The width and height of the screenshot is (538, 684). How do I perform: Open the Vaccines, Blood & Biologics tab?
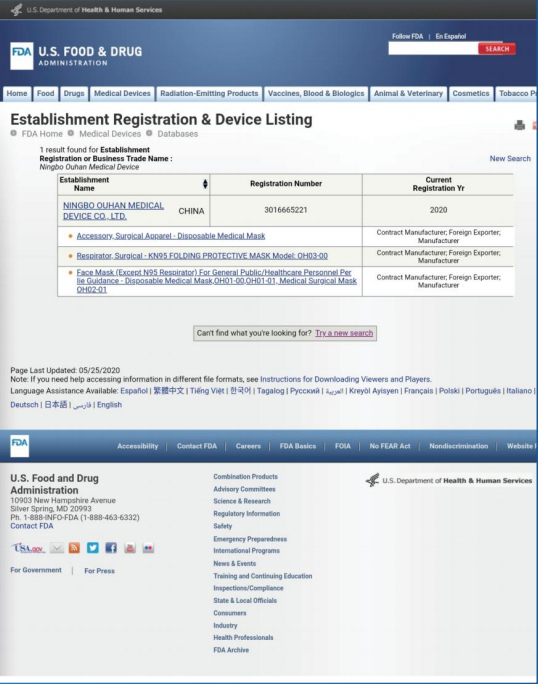click(x=316, y=94)
